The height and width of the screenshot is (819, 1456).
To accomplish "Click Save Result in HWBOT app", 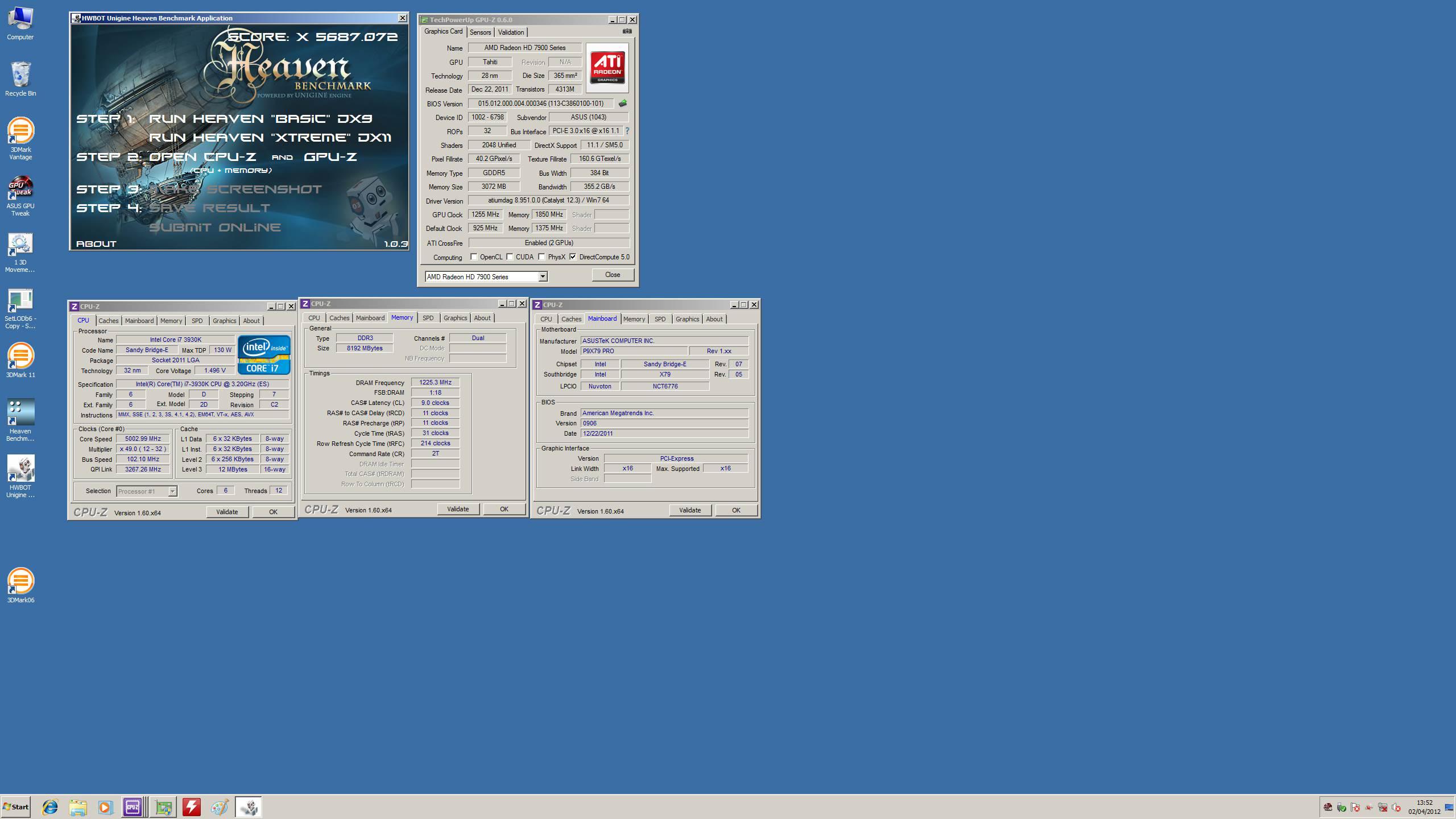I will pos(209,208).
